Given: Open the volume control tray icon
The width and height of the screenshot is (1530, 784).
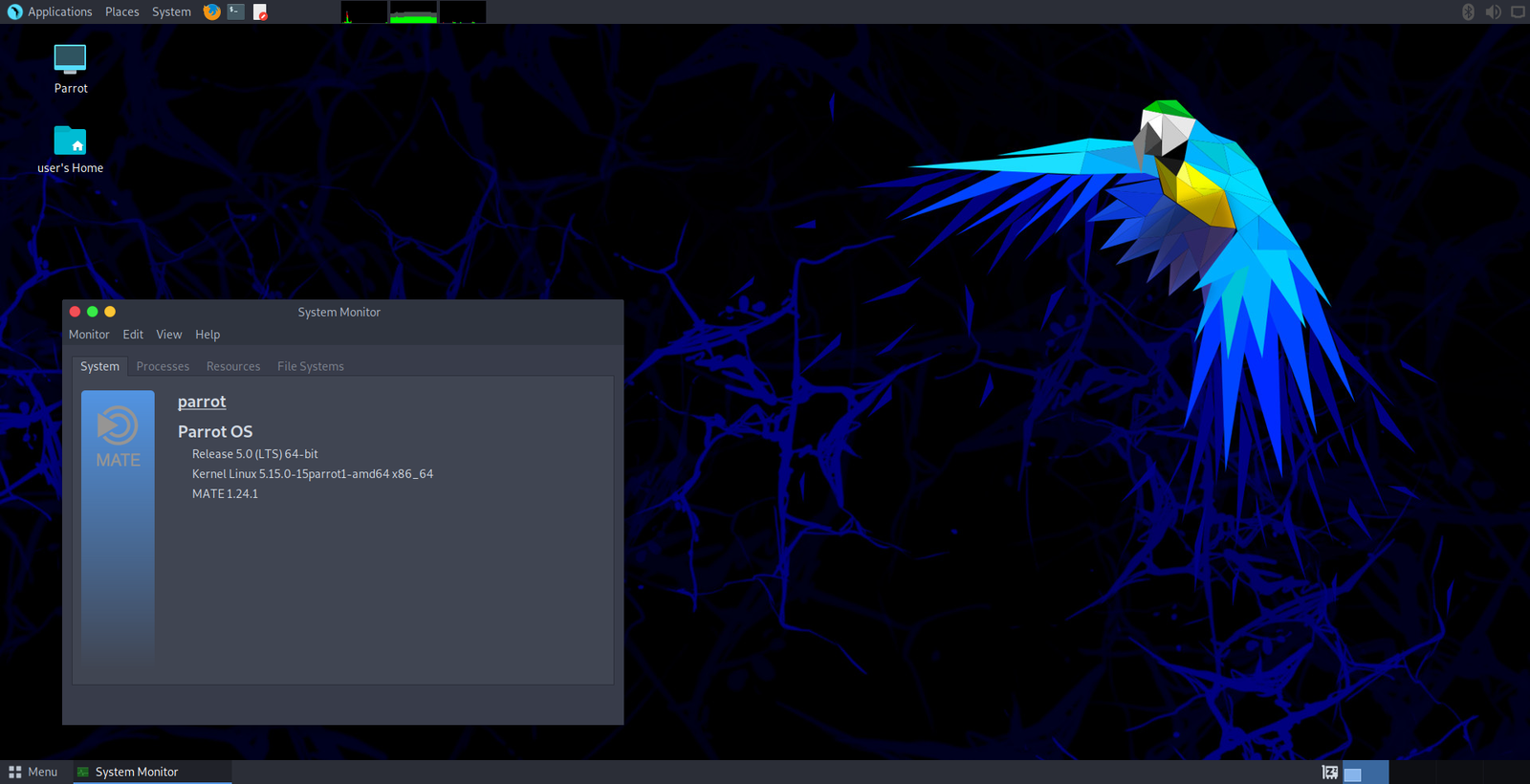Looking at the screenshot, I should 1493,11.
